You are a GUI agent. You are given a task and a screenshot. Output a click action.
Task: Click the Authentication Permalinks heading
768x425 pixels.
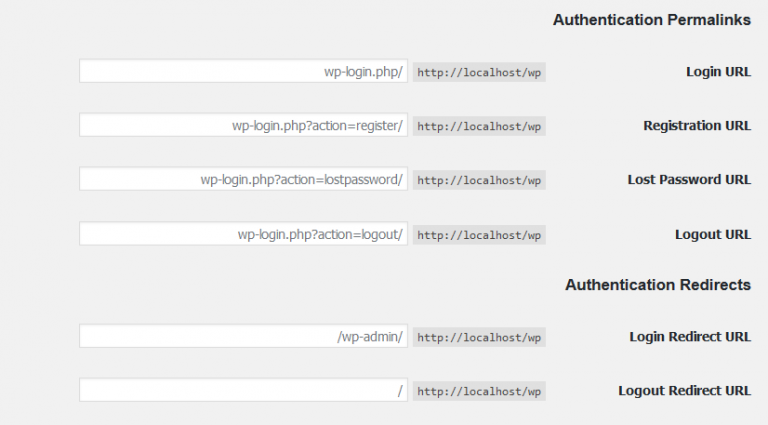point(652,20)
